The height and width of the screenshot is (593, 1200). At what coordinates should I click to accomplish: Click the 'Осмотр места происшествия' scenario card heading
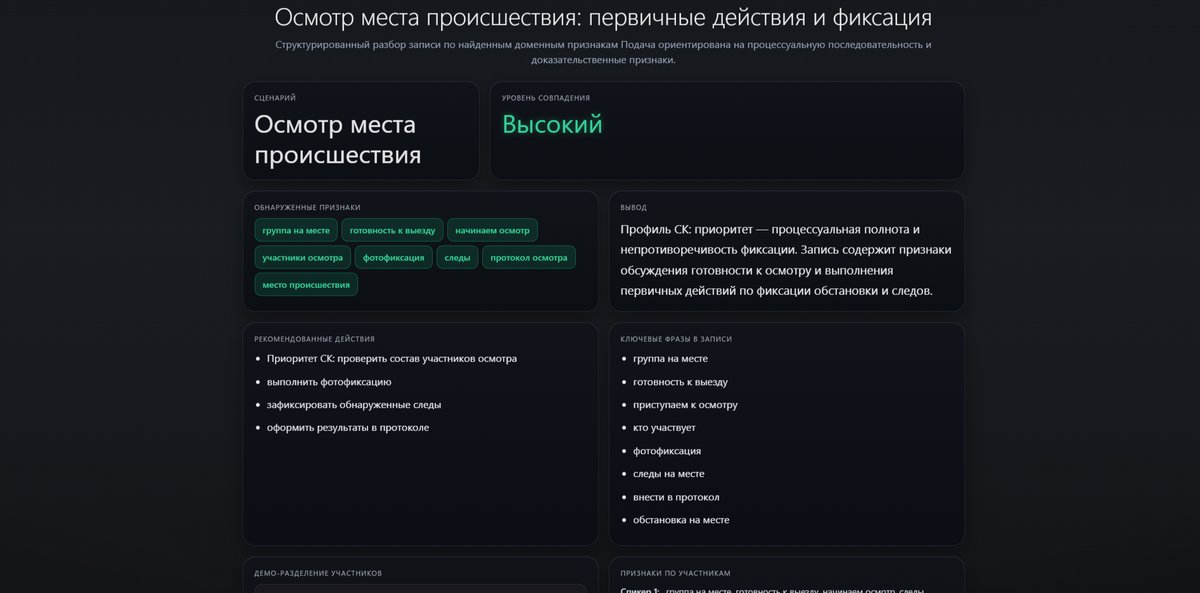point(337,140)
